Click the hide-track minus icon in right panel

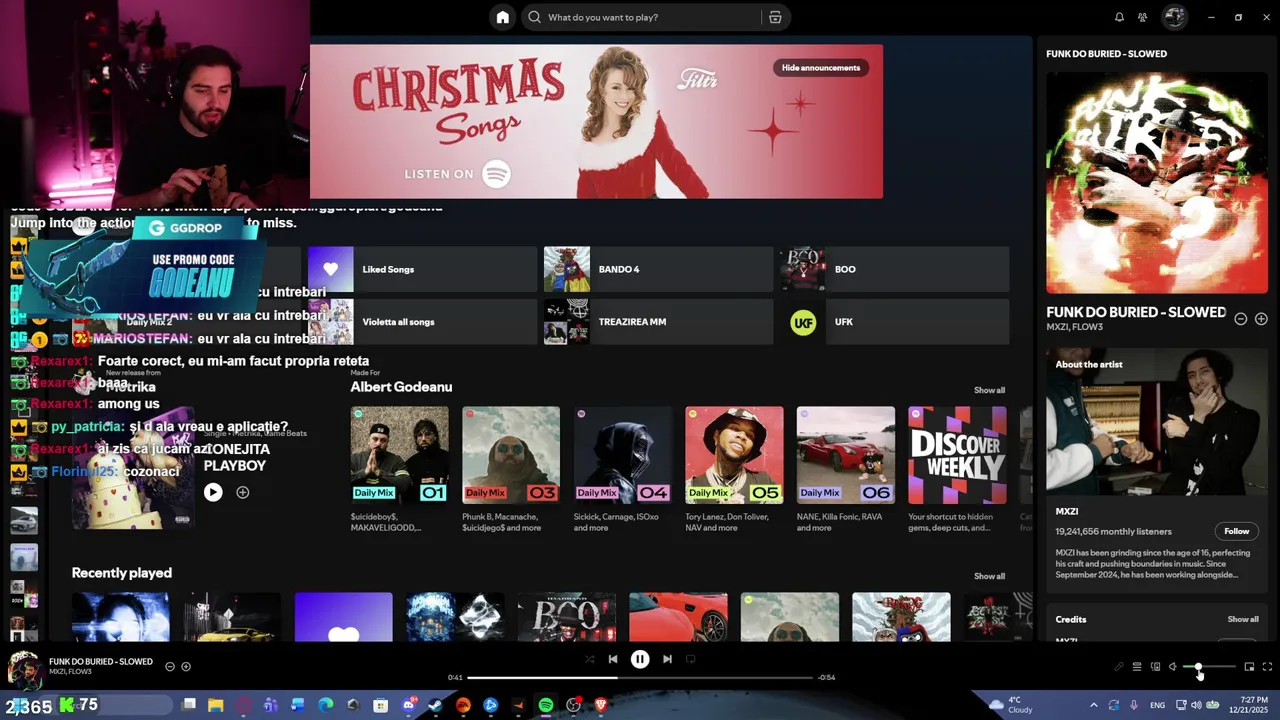1240,319
